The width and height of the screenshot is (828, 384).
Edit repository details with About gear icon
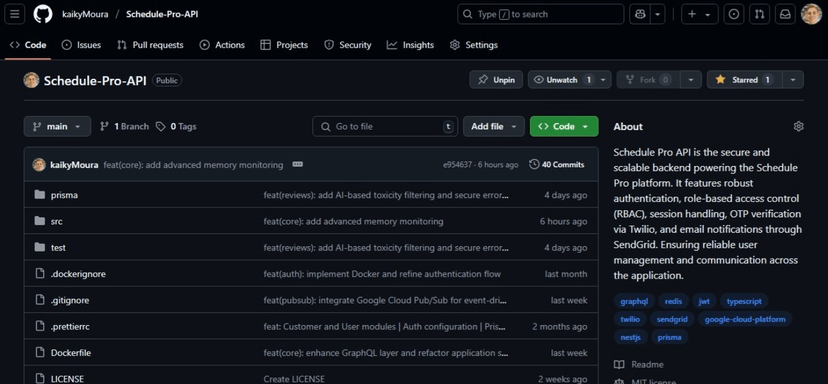pos(798,126)
